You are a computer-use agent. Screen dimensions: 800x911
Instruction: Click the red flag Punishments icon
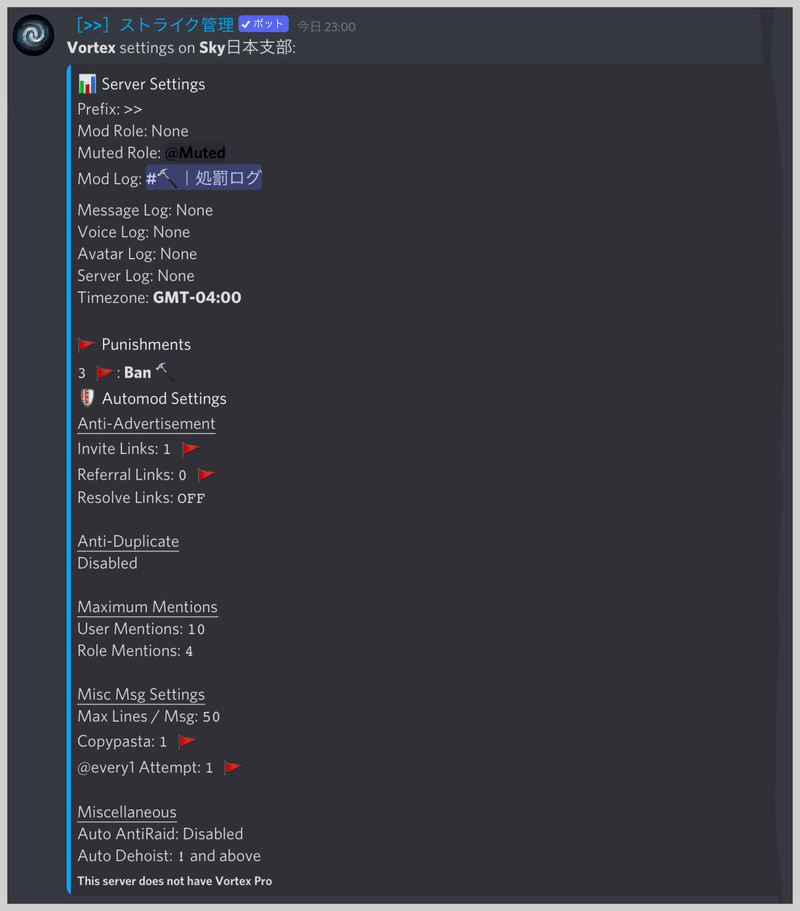pyautogui.click(x=86, y=343)
